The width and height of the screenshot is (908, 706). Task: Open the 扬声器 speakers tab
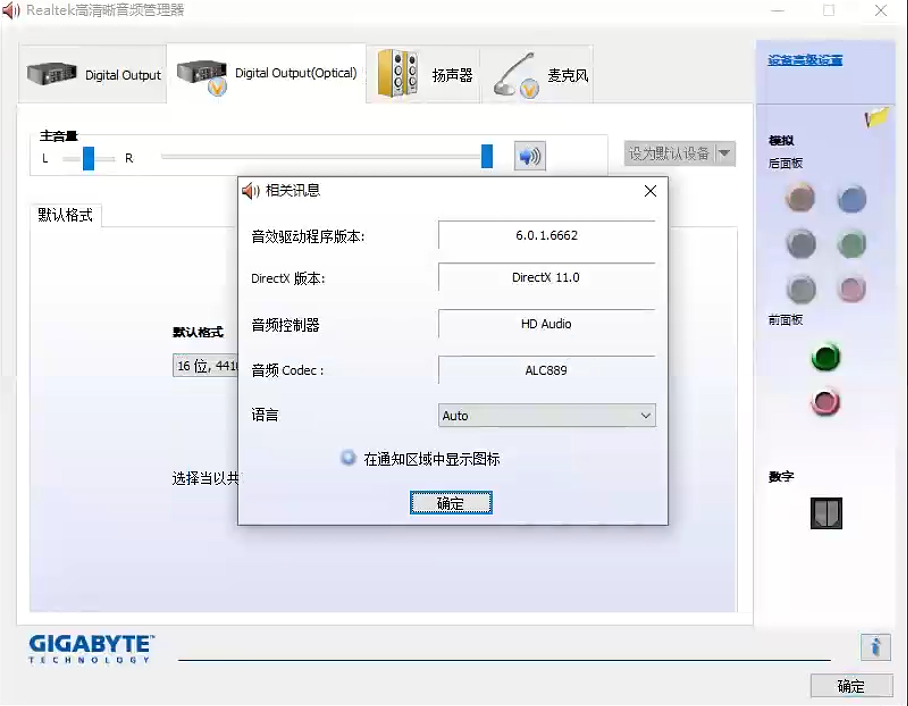[x=423, y=74]
